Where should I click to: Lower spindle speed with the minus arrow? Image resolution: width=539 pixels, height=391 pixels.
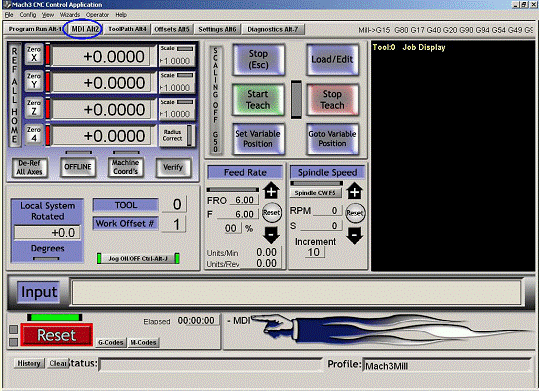click(354, 236)
